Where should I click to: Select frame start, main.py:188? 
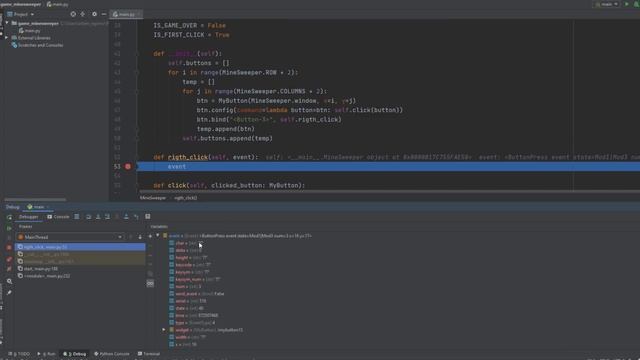pos(80,269)
